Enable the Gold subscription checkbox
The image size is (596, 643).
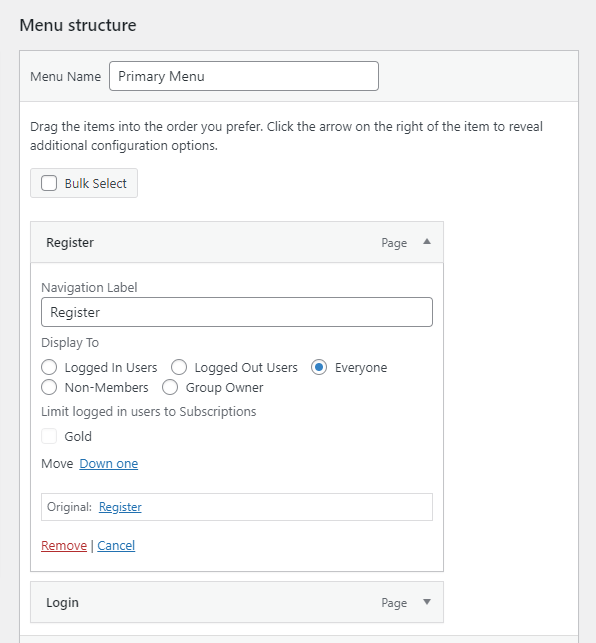point(49,436)
